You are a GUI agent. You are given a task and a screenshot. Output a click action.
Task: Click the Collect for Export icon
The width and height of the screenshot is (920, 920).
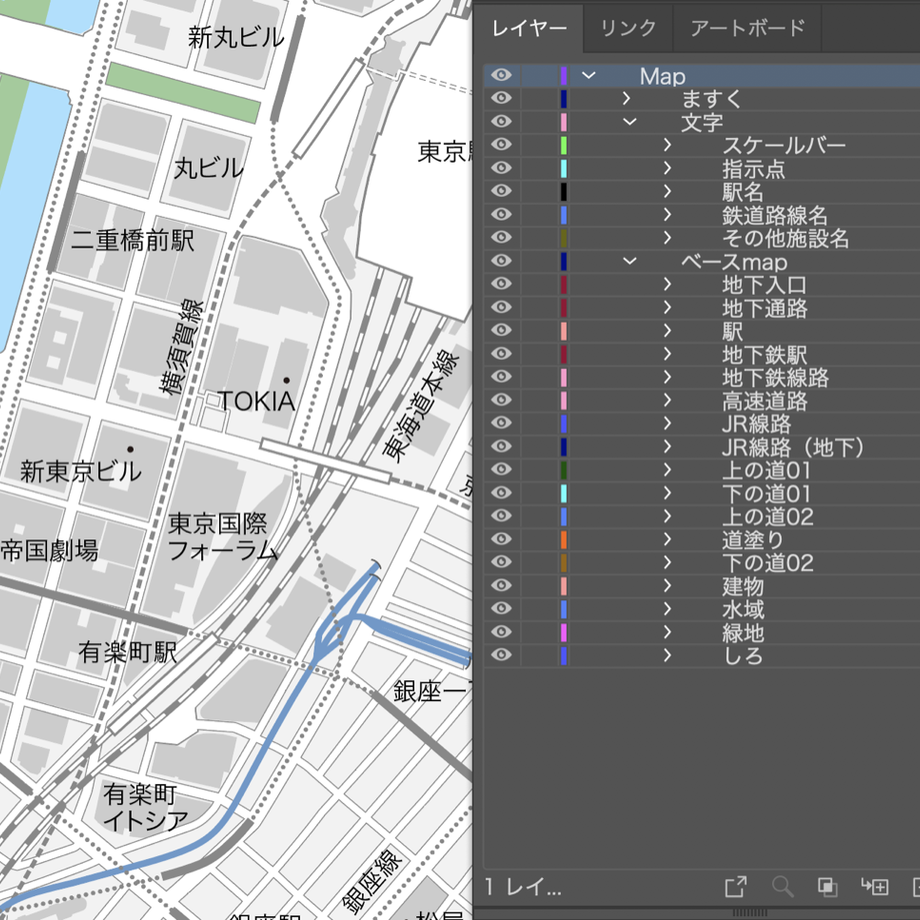[736, 887]
